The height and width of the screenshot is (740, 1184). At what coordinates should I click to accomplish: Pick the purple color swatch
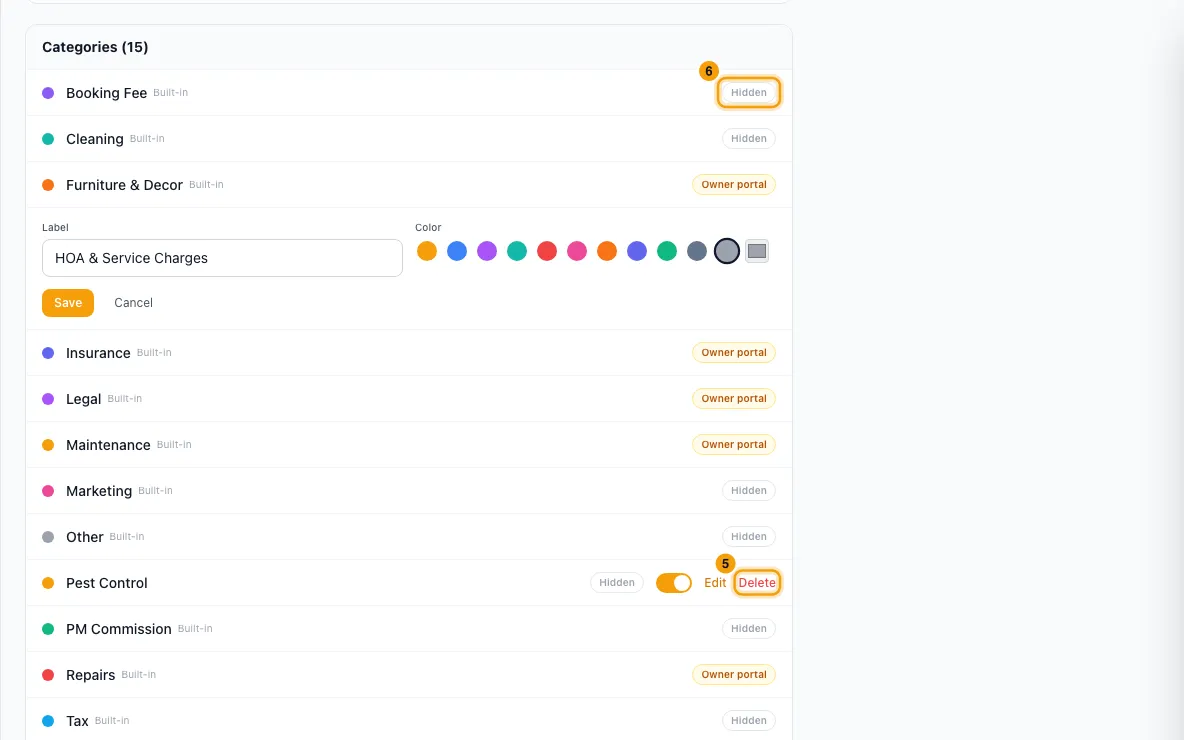[x=487, y=251]
